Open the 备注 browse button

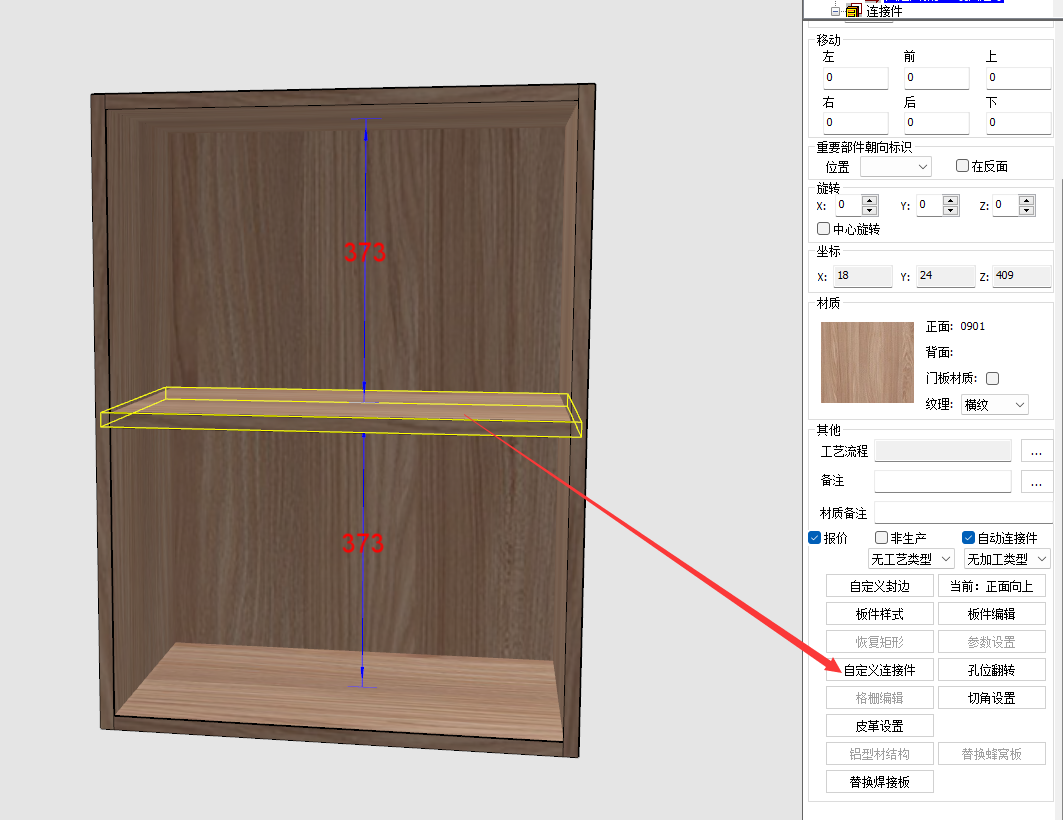tap(1036, 481)
